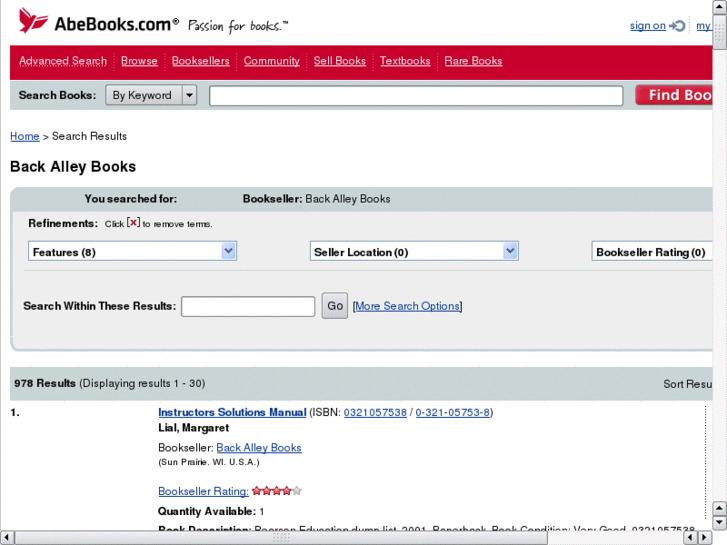Click the Sun Prairie, WI location text
This screenshot has width=727, height=545.
tap(209, 462)
